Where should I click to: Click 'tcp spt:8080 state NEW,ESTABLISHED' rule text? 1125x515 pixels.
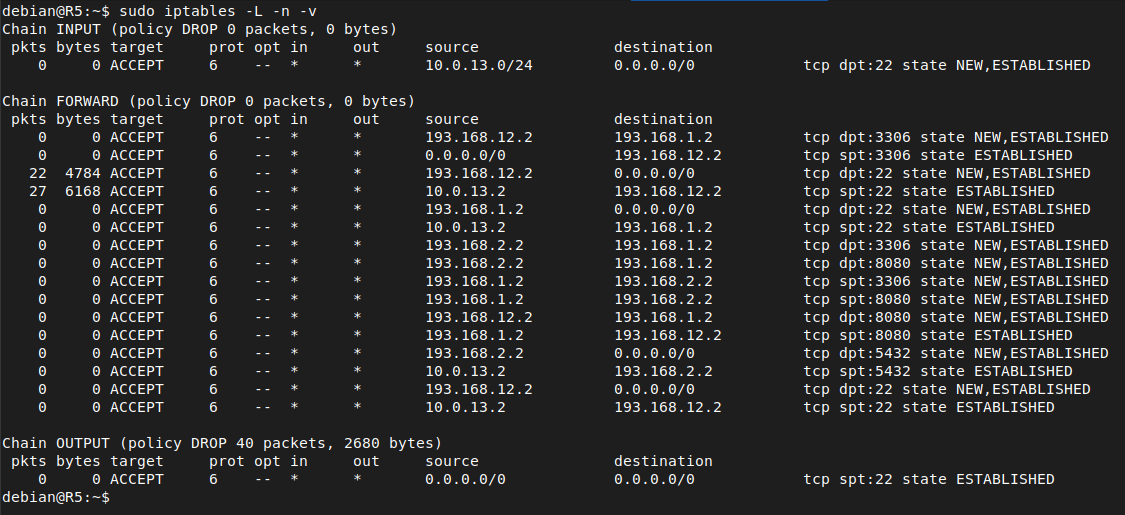click(956, 299)
